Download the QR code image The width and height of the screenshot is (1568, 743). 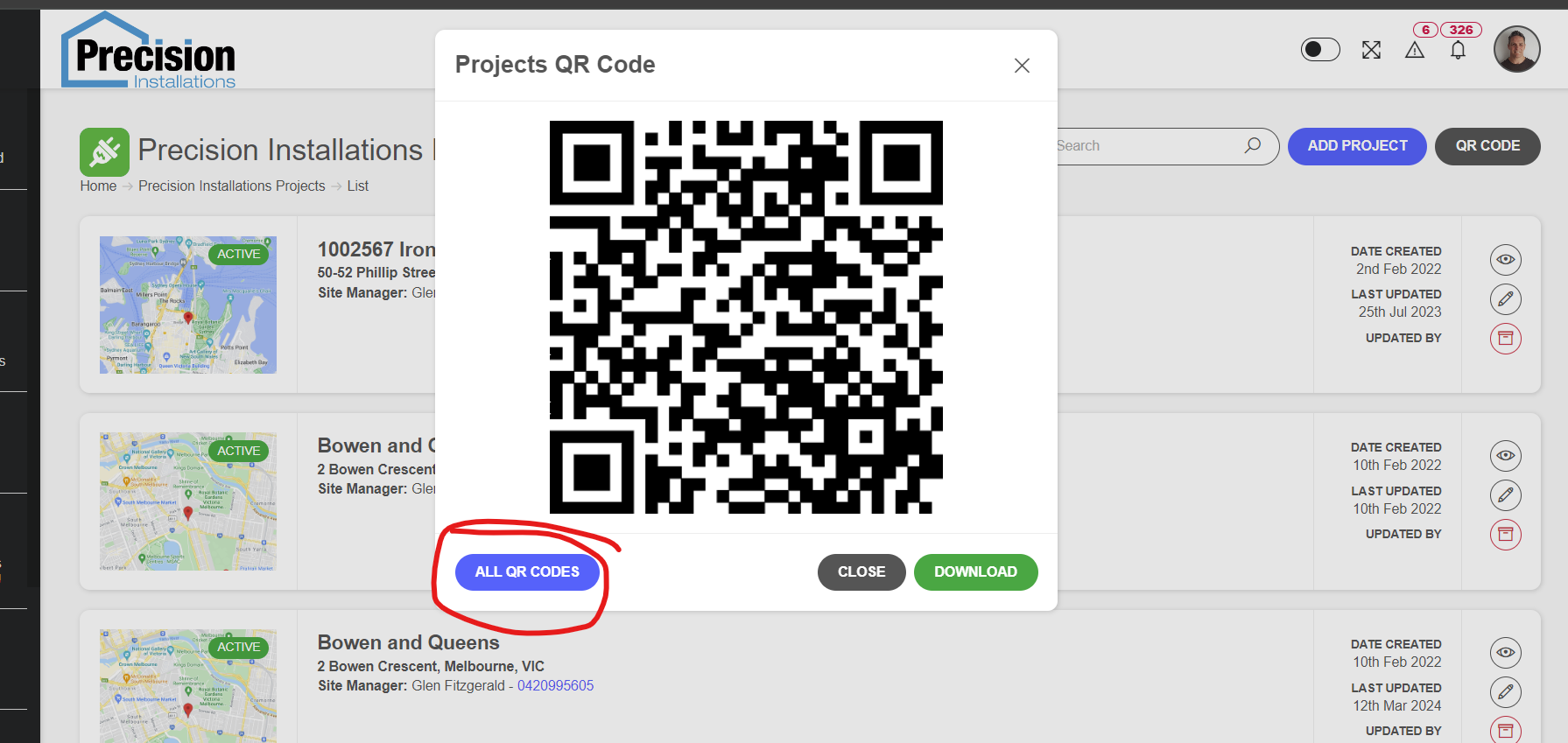pyautogui.click(x=975, y=571)
